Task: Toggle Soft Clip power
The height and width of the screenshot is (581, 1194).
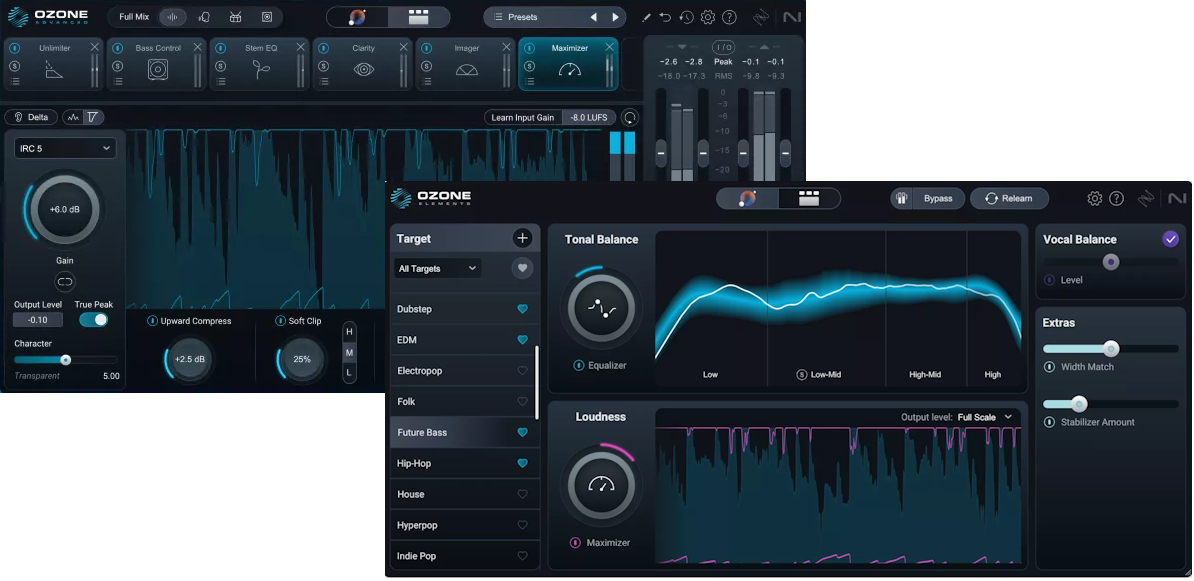Action: click(x=281, y=321)
